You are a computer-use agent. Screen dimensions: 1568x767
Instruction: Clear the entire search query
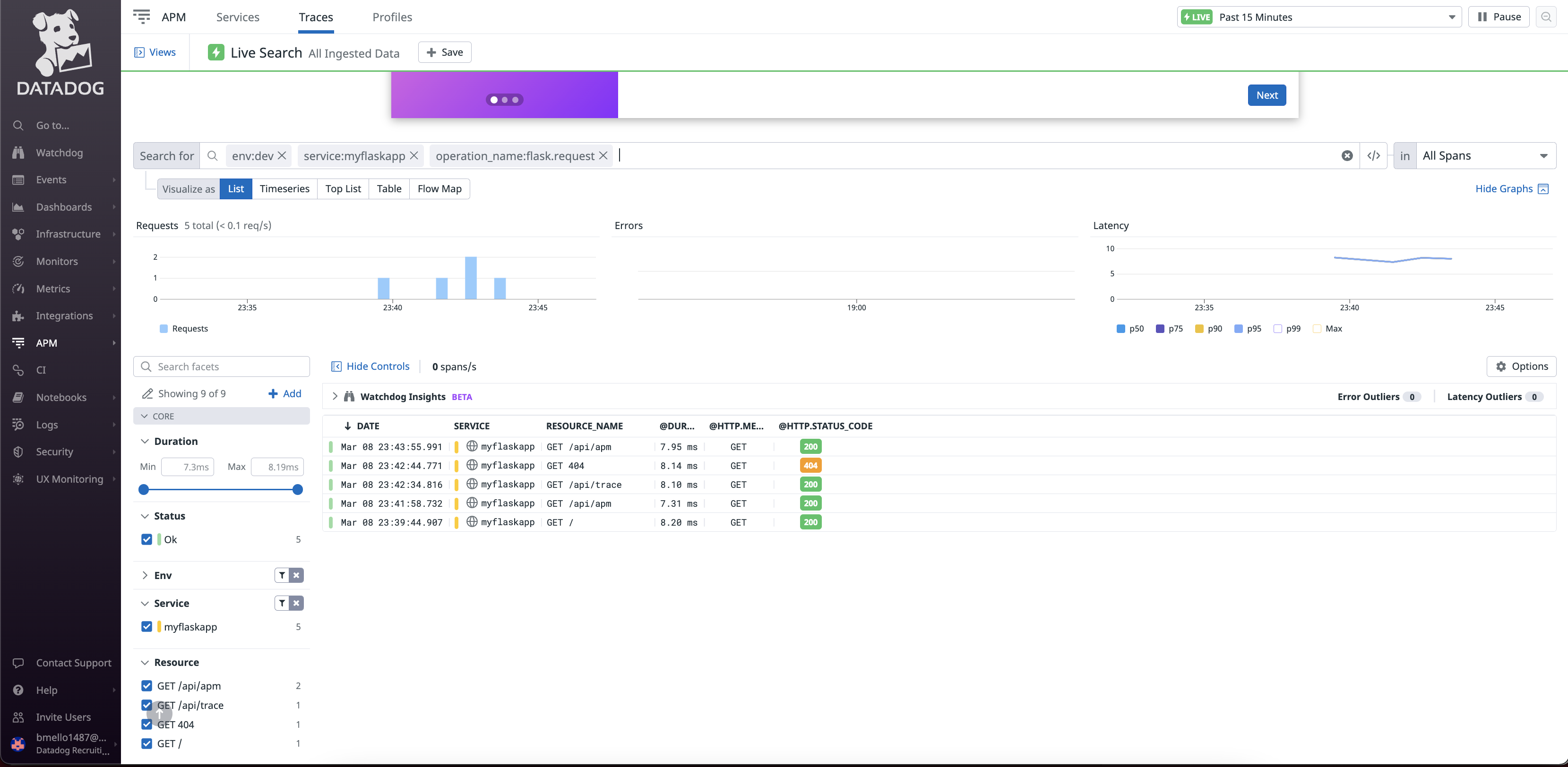(1347, 156)
